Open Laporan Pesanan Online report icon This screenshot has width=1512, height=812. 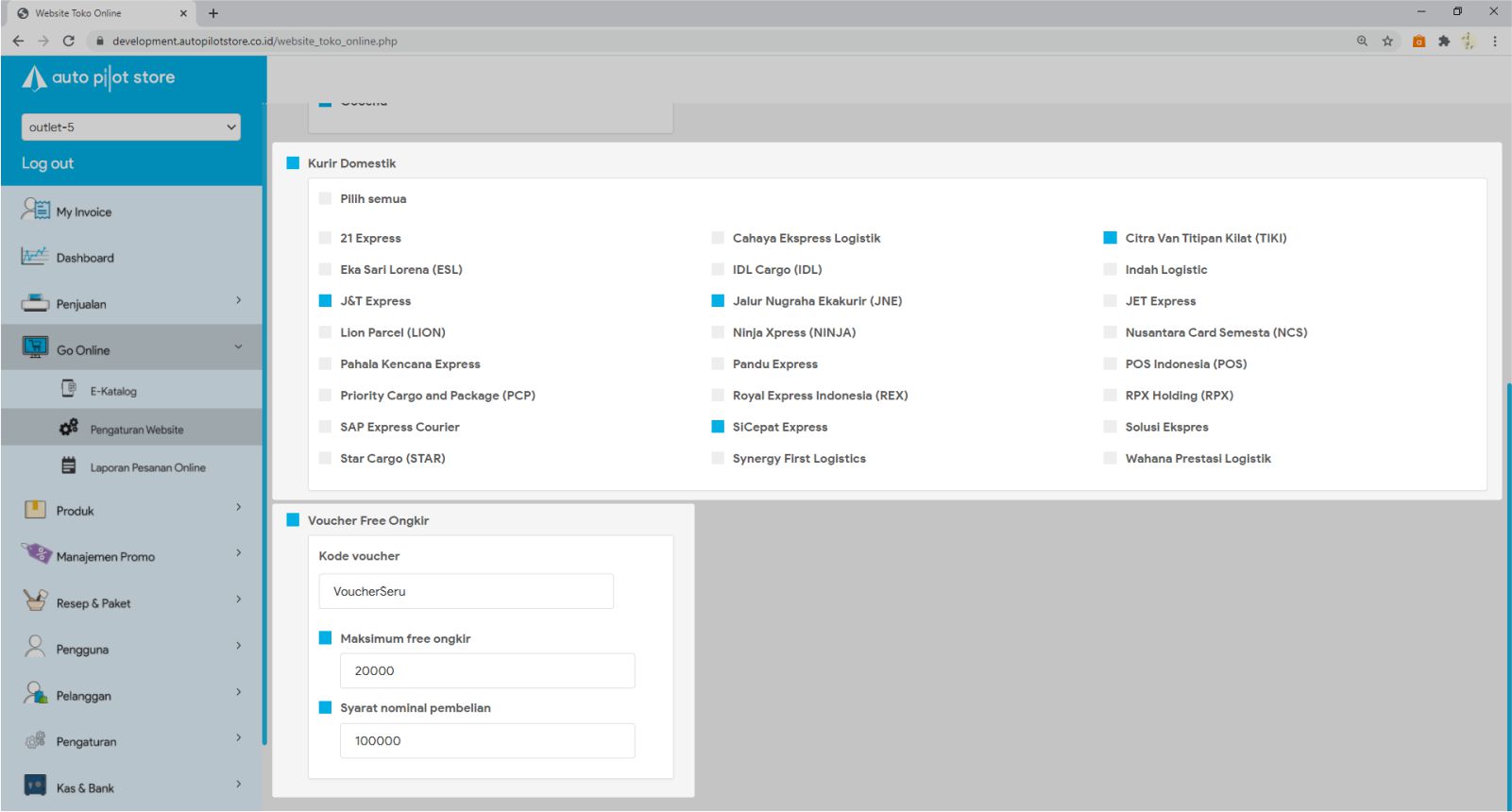point(69,465)
